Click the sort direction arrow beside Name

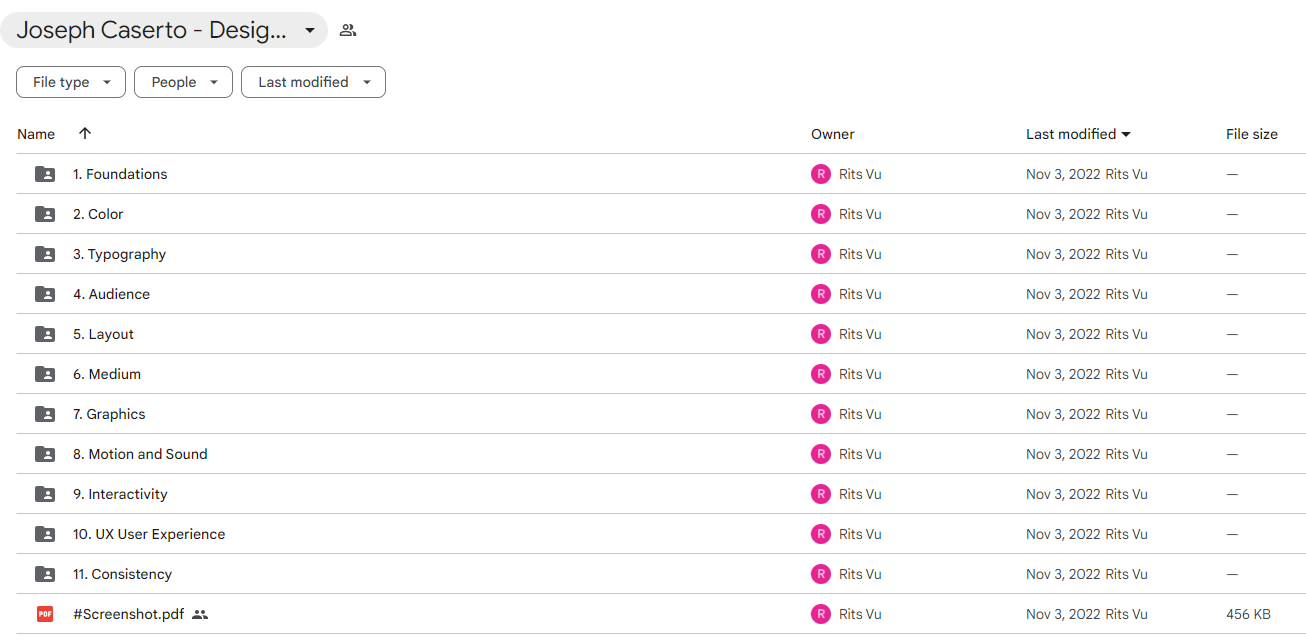[x=85, y=133]
